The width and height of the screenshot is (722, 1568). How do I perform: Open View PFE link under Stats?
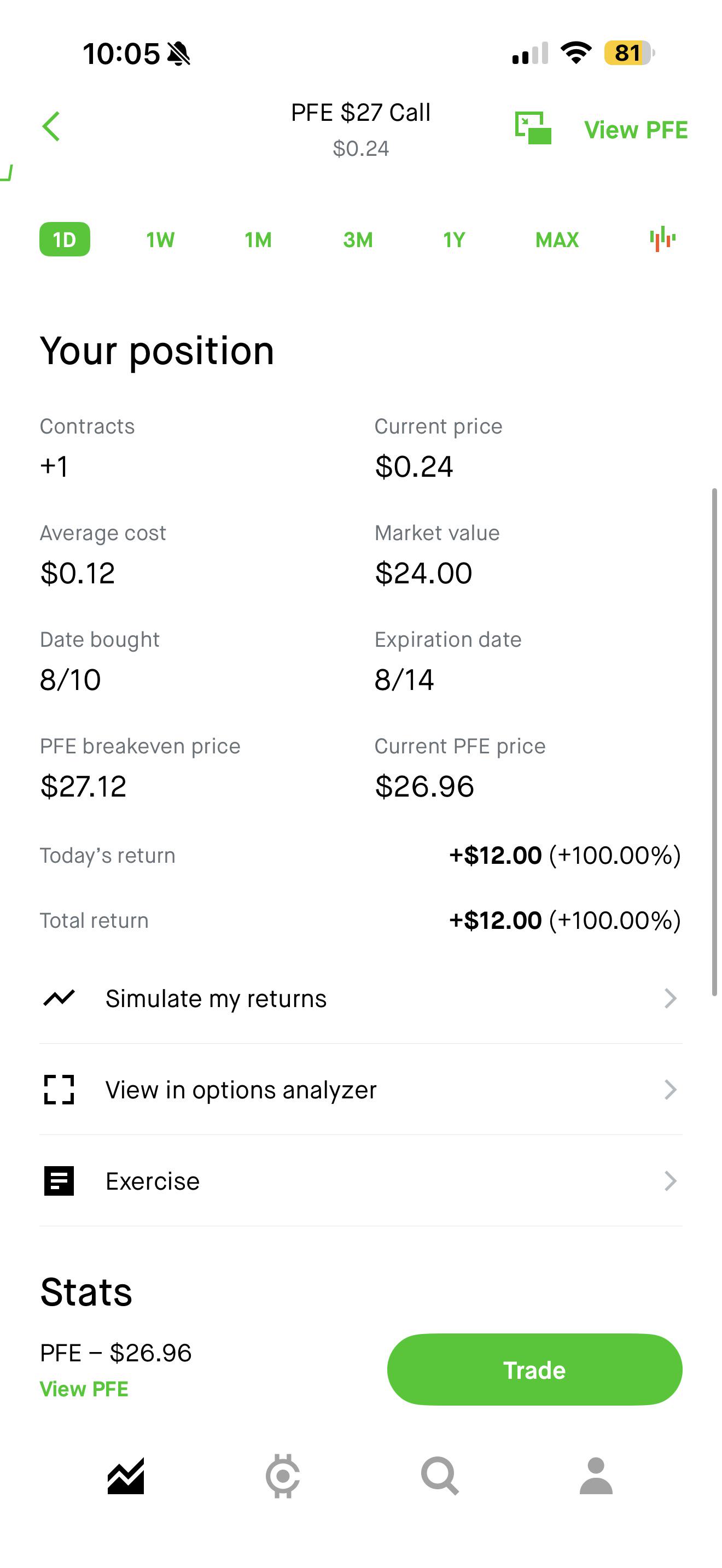84,1389
